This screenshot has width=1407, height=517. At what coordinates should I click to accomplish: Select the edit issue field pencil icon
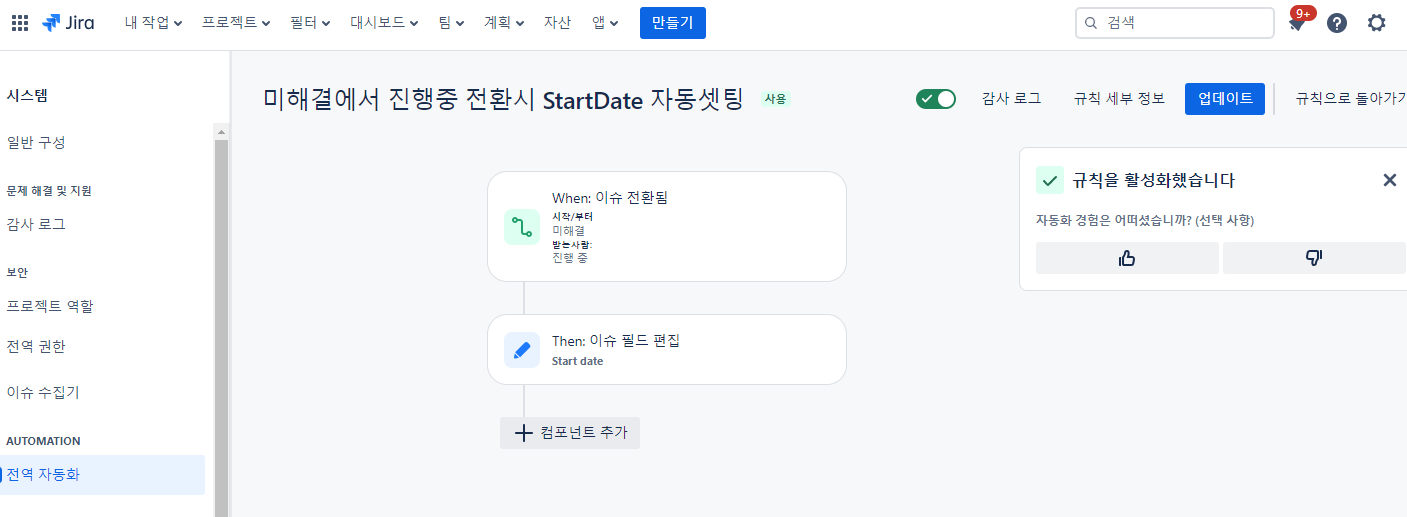[522, 350]
